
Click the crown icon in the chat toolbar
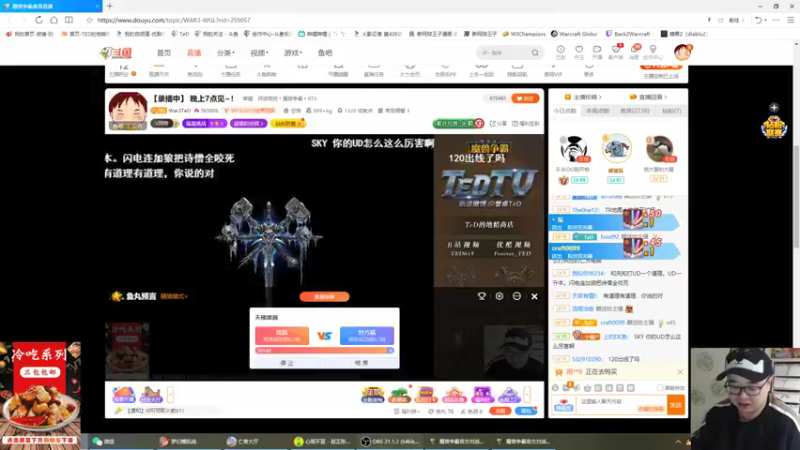coord(587,388)
